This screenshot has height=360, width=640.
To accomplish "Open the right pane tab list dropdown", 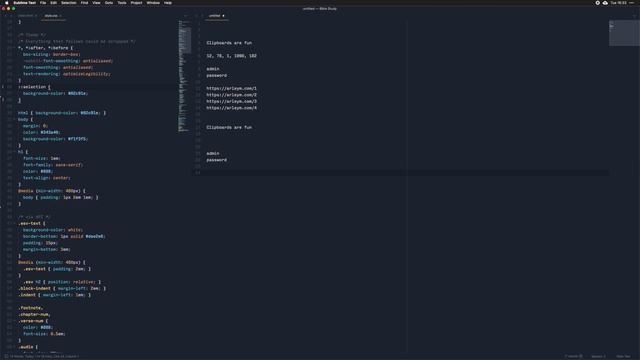I will (x=634, y=16).
